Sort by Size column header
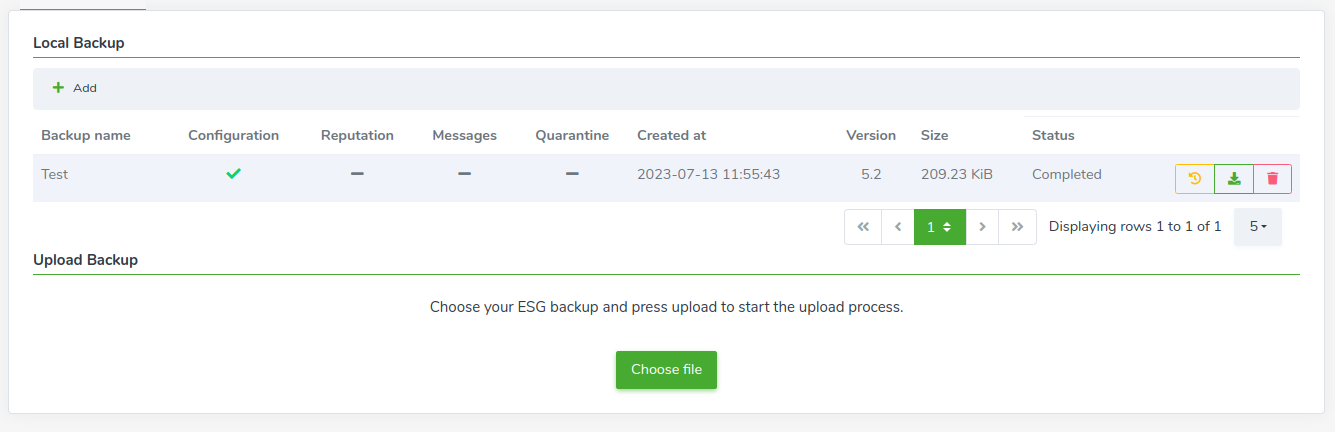1335x432 pixels. coord(935,135)
